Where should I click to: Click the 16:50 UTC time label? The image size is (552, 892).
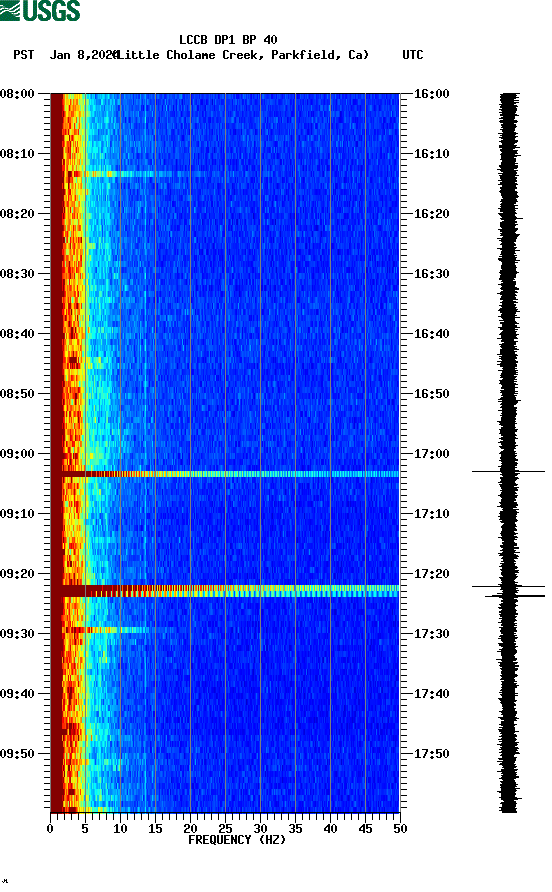[x=431, y=394]
